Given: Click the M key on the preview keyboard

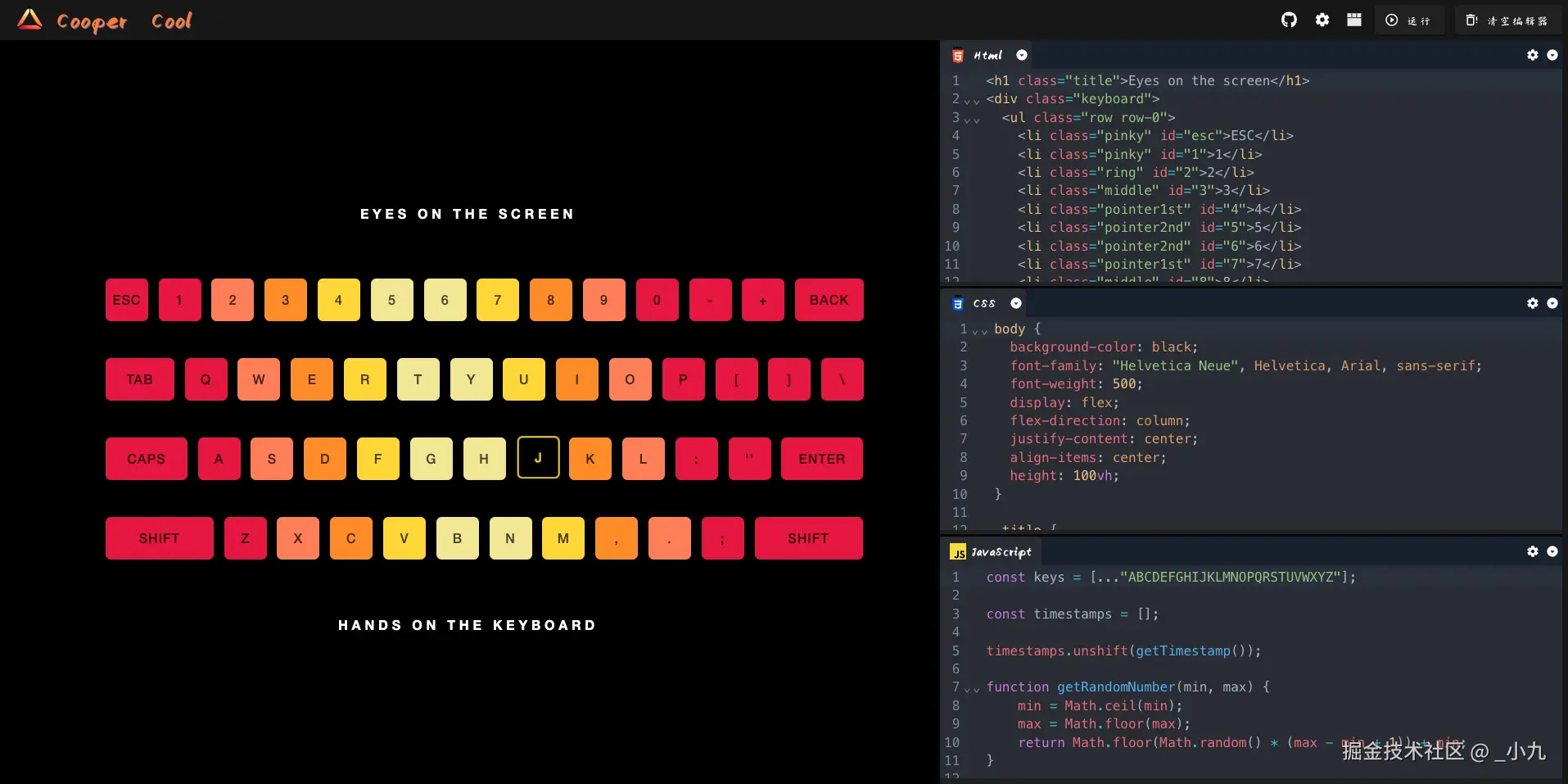Looking at the screenshot, I should pyautogui.click(x=563, y=538).
